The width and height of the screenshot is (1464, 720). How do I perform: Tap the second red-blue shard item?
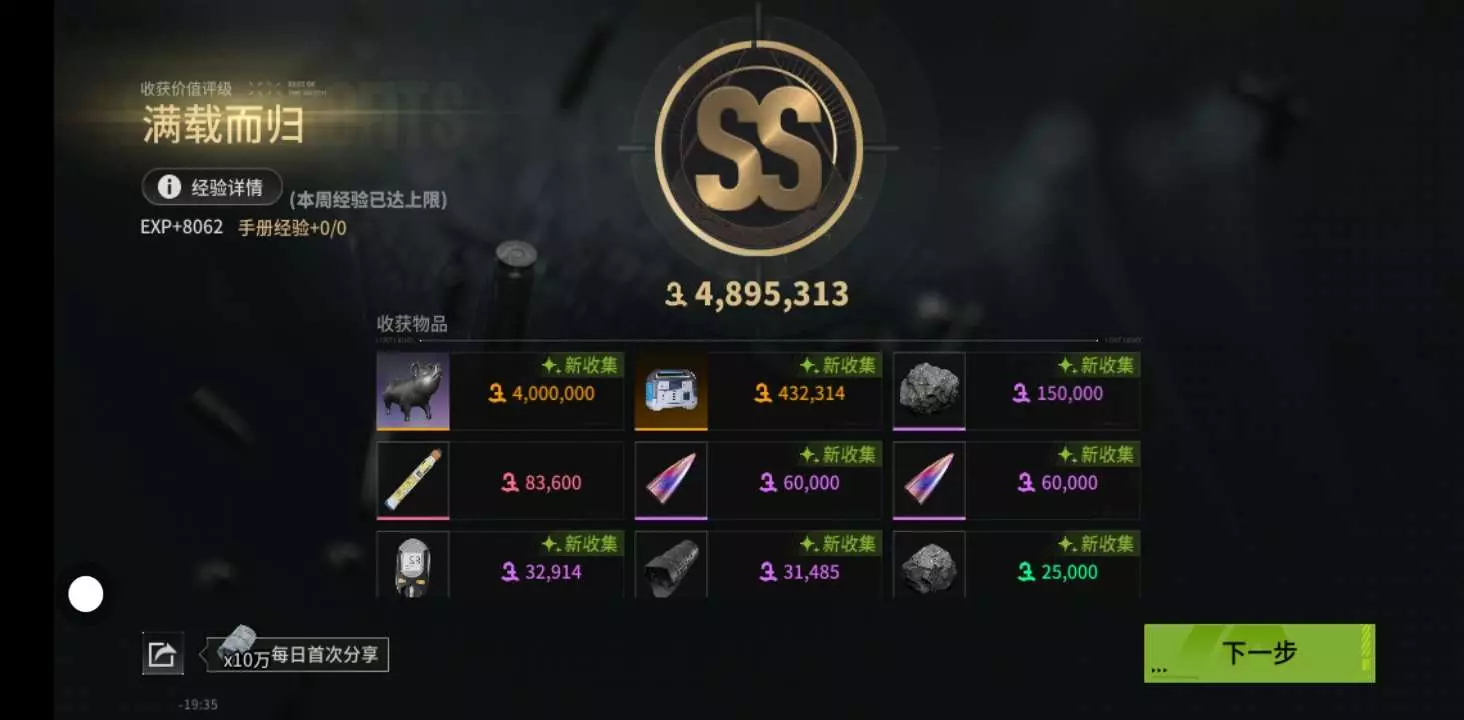929,480
